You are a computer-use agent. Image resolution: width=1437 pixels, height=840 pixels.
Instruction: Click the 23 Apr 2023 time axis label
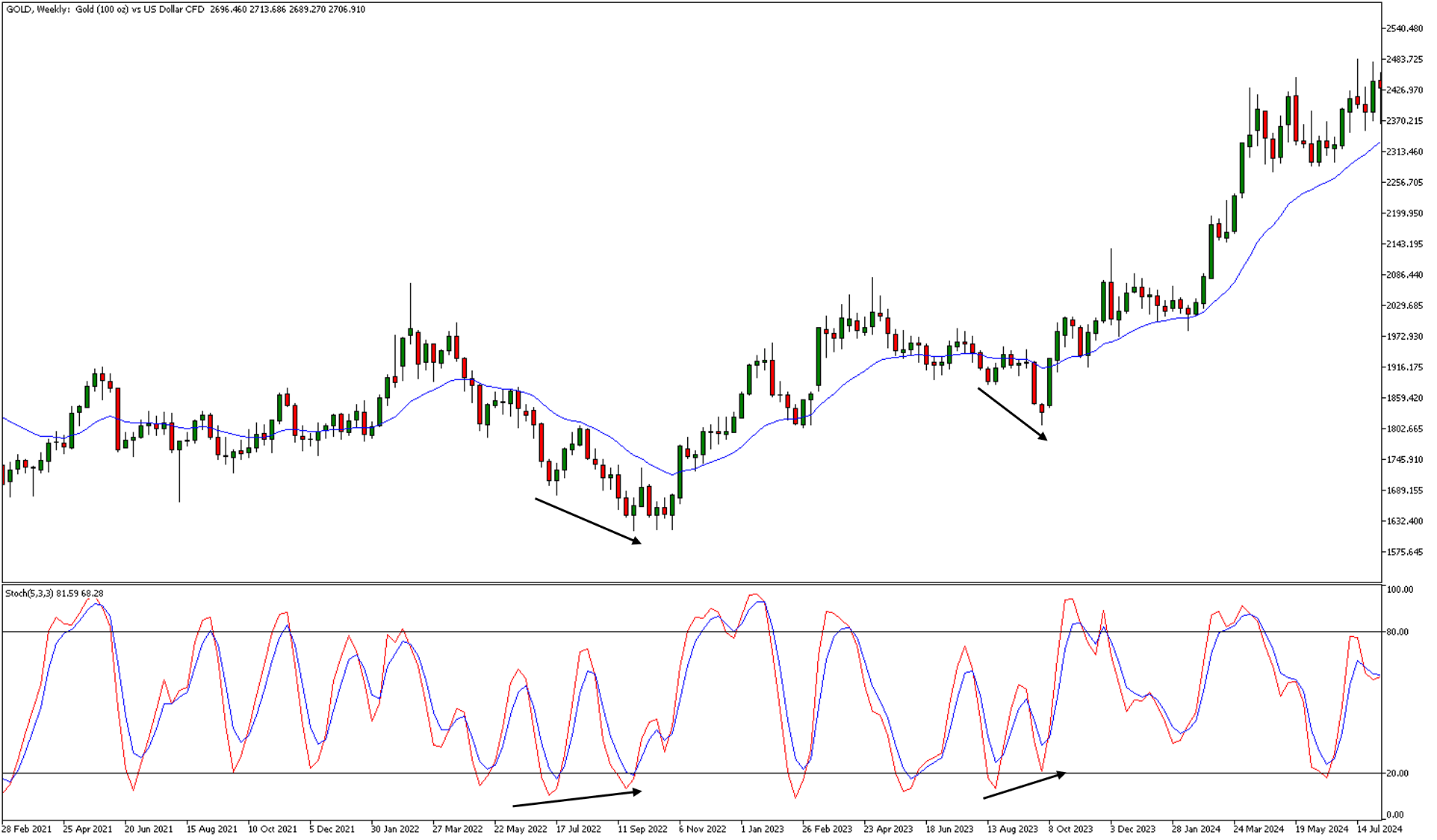pos(889,829)
